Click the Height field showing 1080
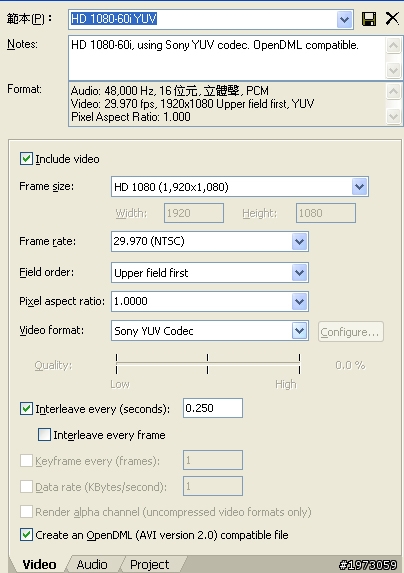Screen dimensions: 404x573 pos(325,213)
